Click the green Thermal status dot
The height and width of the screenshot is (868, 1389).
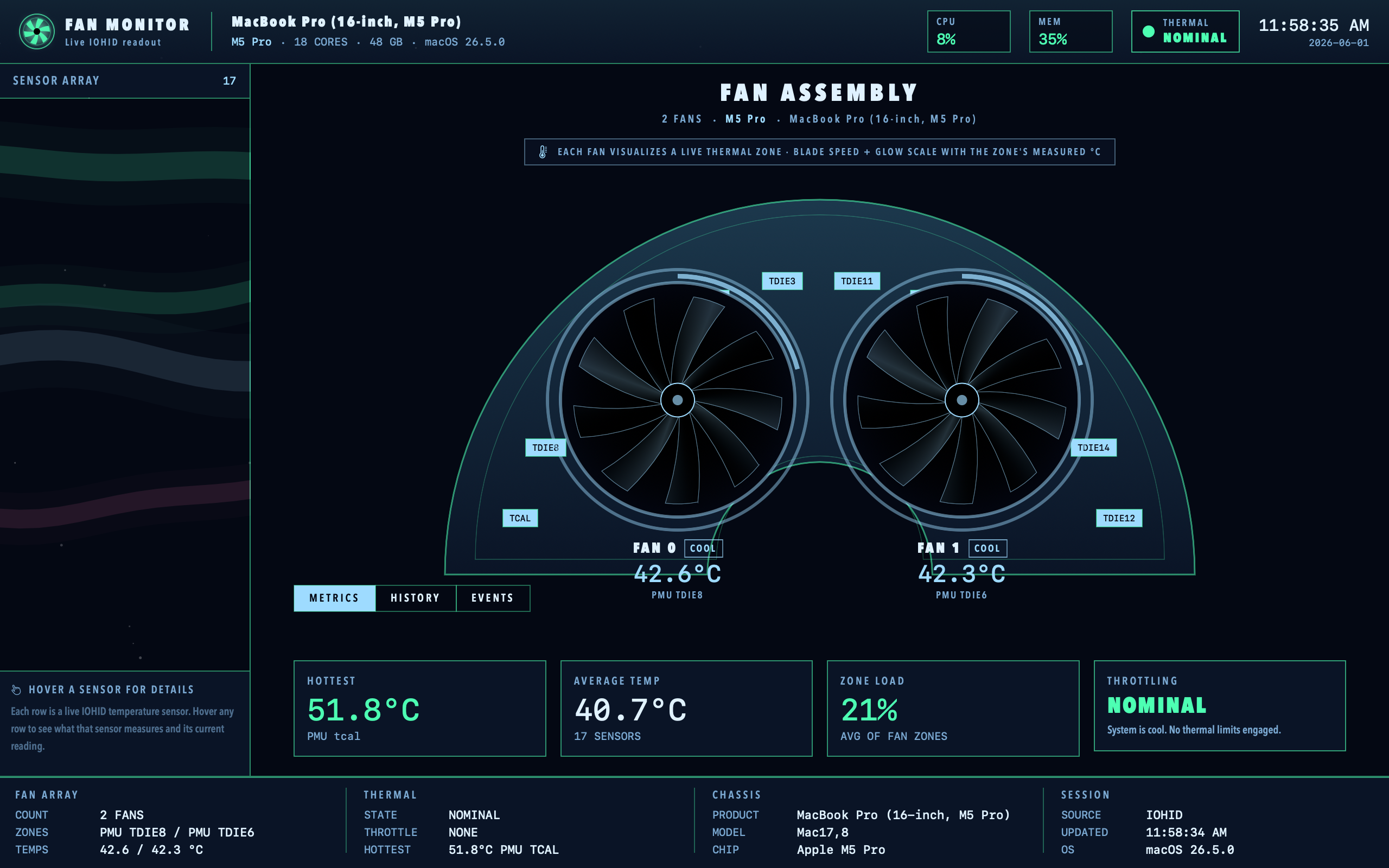click(1149, 31)
